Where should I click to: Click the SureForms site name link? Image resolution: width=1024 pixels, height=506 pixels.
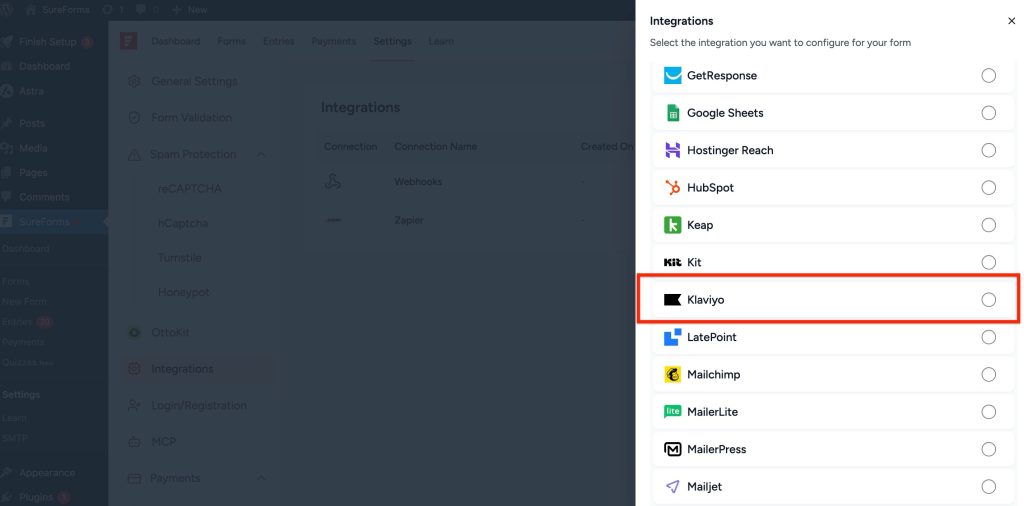pyautogui.click(x=57, y=10)
